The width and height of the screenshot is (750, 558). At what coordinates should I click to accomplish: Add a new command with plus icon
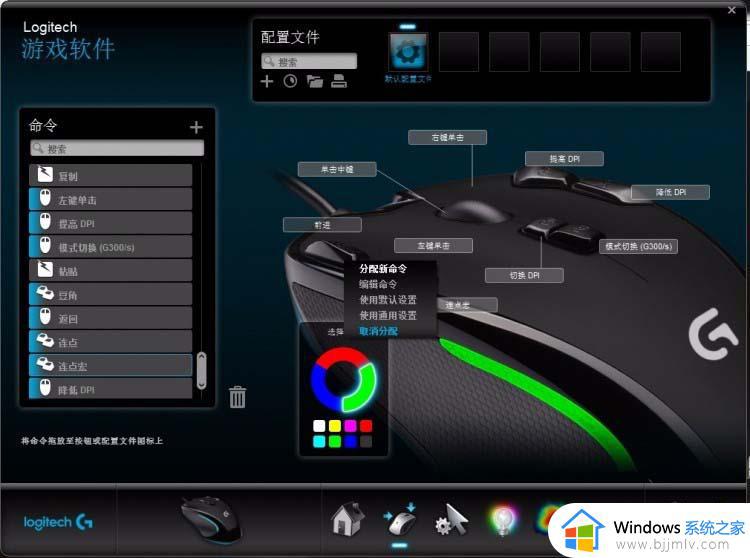coord(196,127)
